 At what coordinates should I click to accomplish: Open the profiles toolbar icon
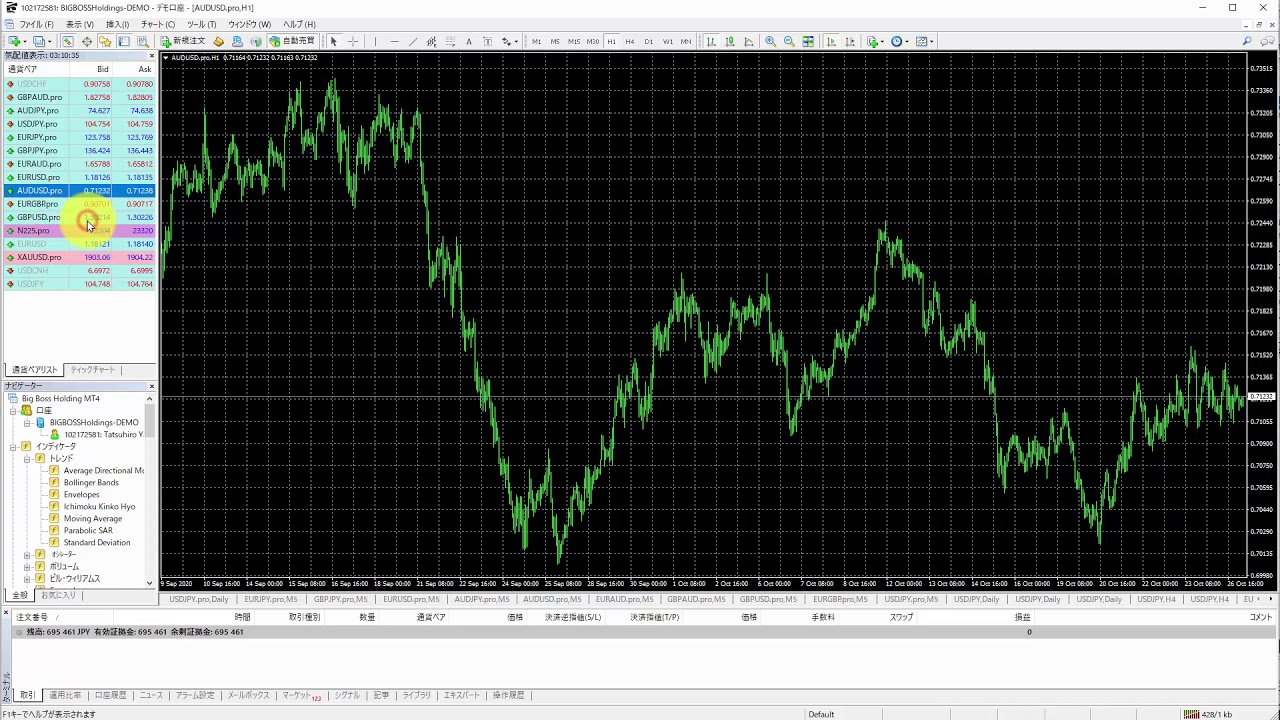[x=41, y=41]
